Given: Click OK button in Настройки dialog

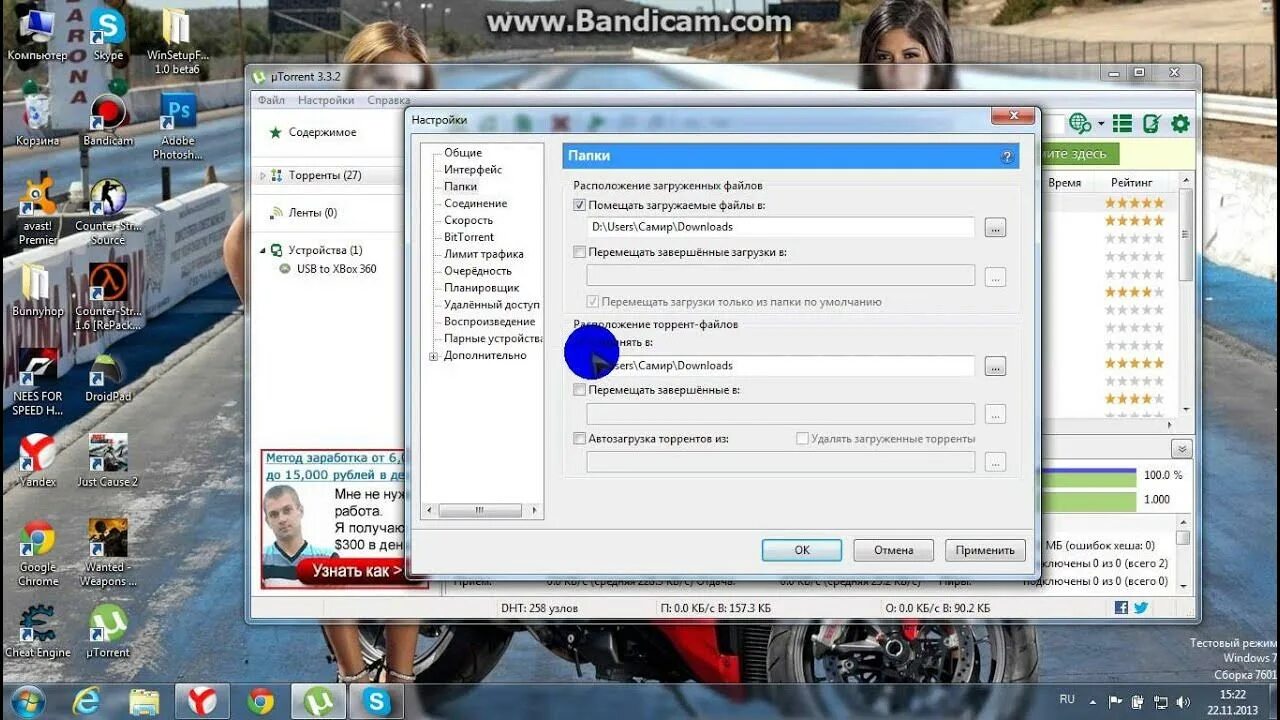Looking at the screenshot, I should point(802,550).
